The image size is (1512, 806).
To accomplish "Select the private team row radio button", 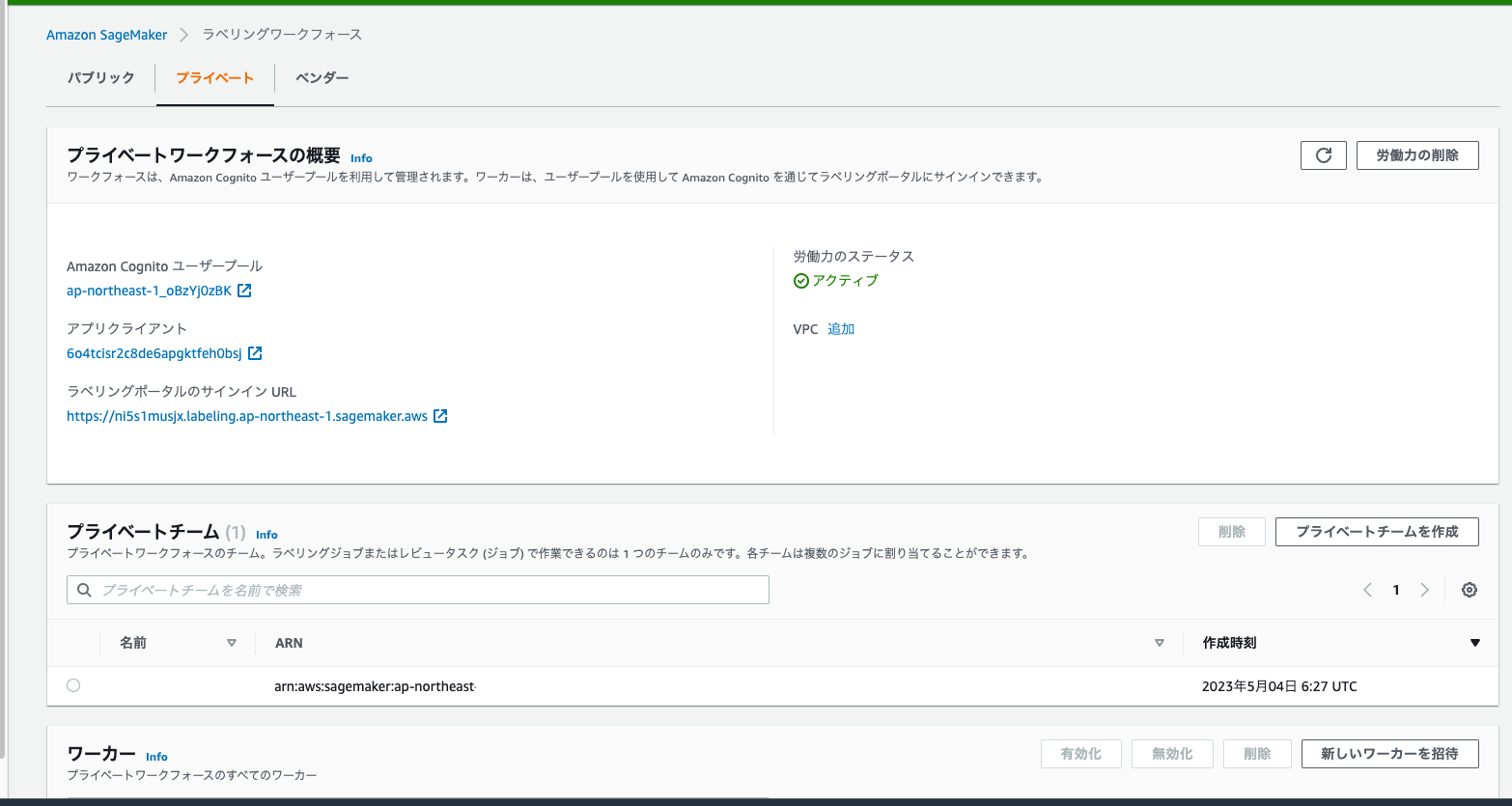I will (x=73, y=685).
